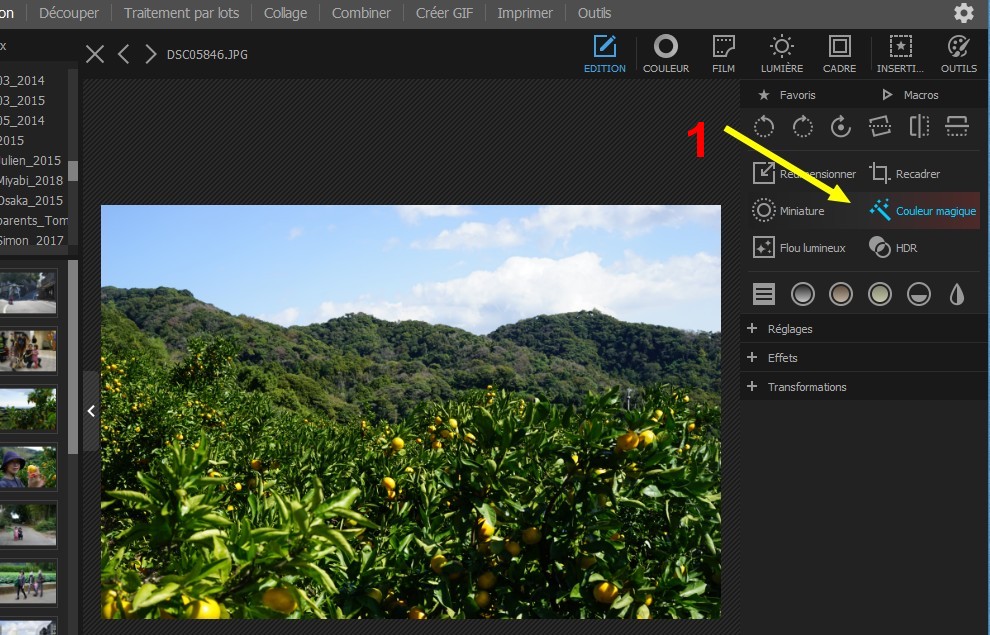This screenshot has width=990, height=635.
Task: Select the folder ending in ulien_2015
Action: coord(31,160)
